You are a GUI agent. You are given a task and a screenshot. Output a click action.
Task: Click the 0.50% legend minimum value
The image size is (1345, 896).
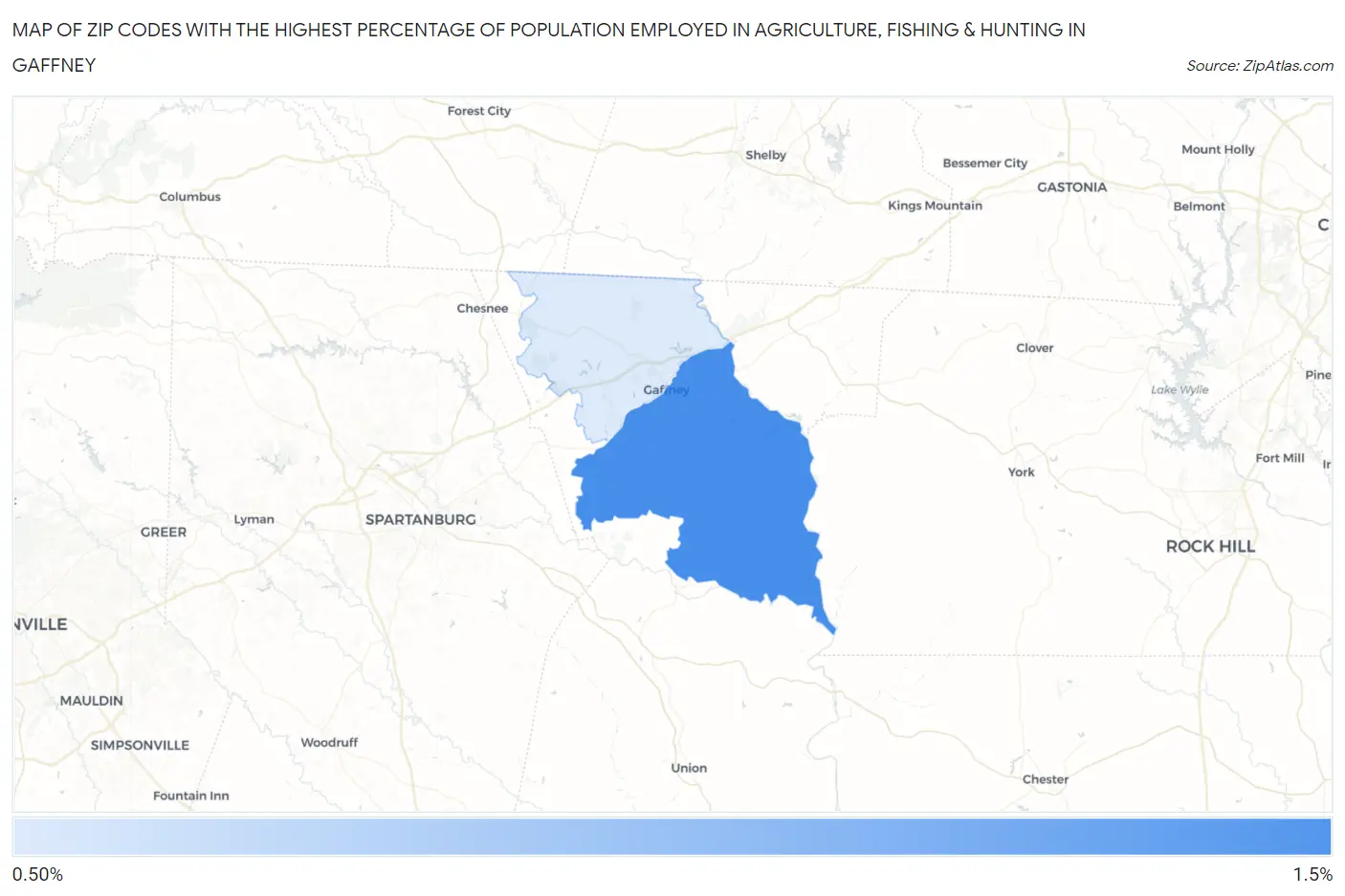tap(37, 874)
